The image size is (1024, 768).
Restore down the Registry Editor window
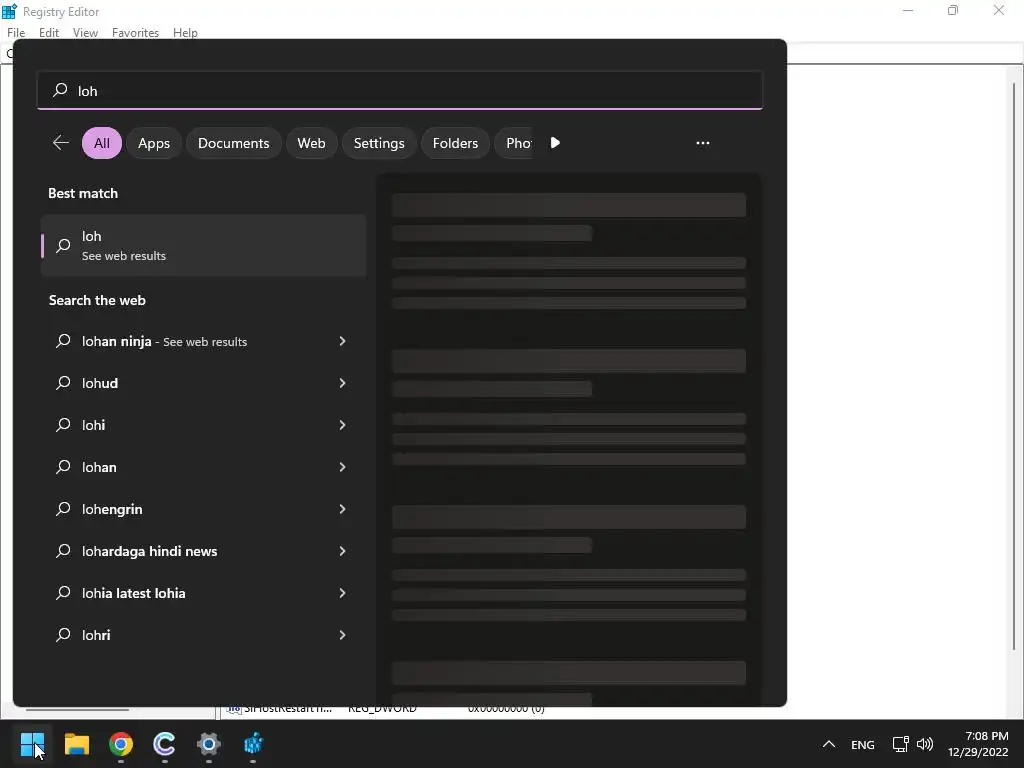(x=953, y=10)
